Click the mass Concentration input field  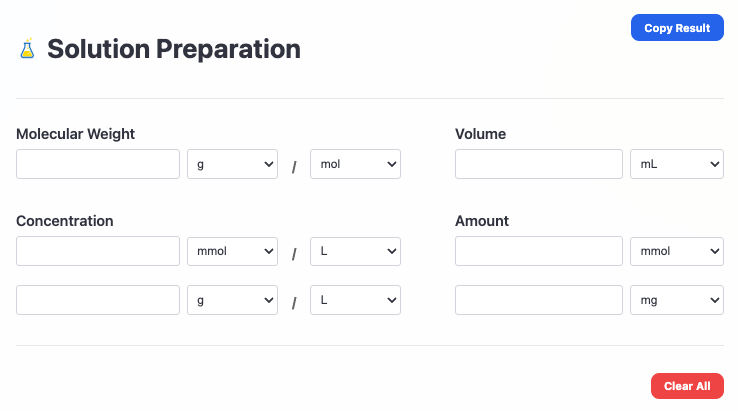tap(98, 299)
